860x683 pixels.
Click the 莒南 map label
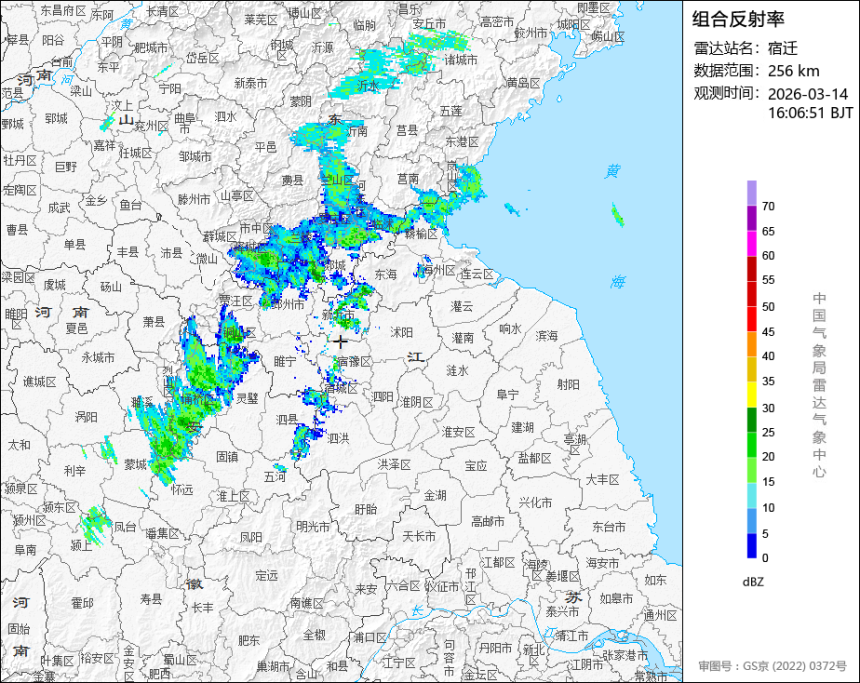point(408,178)
